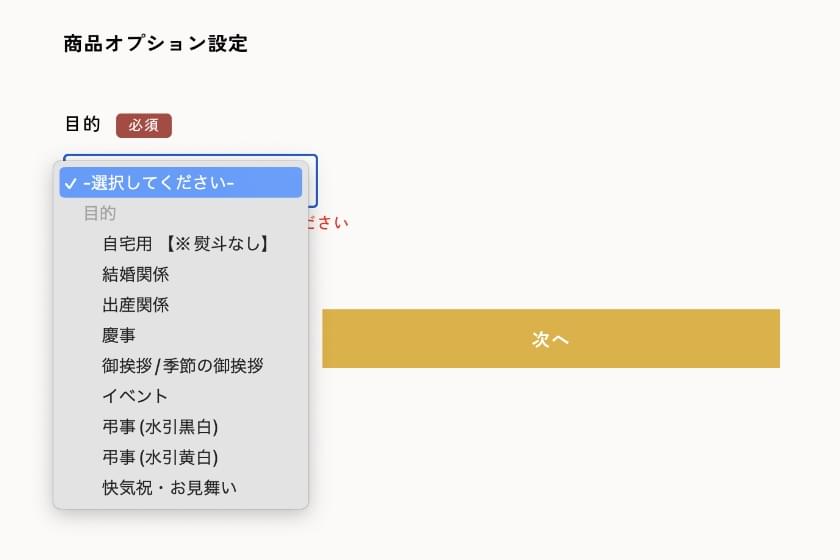Click the red validation error text
Viewport: 840px width, 560px height.
coord(329,222)
